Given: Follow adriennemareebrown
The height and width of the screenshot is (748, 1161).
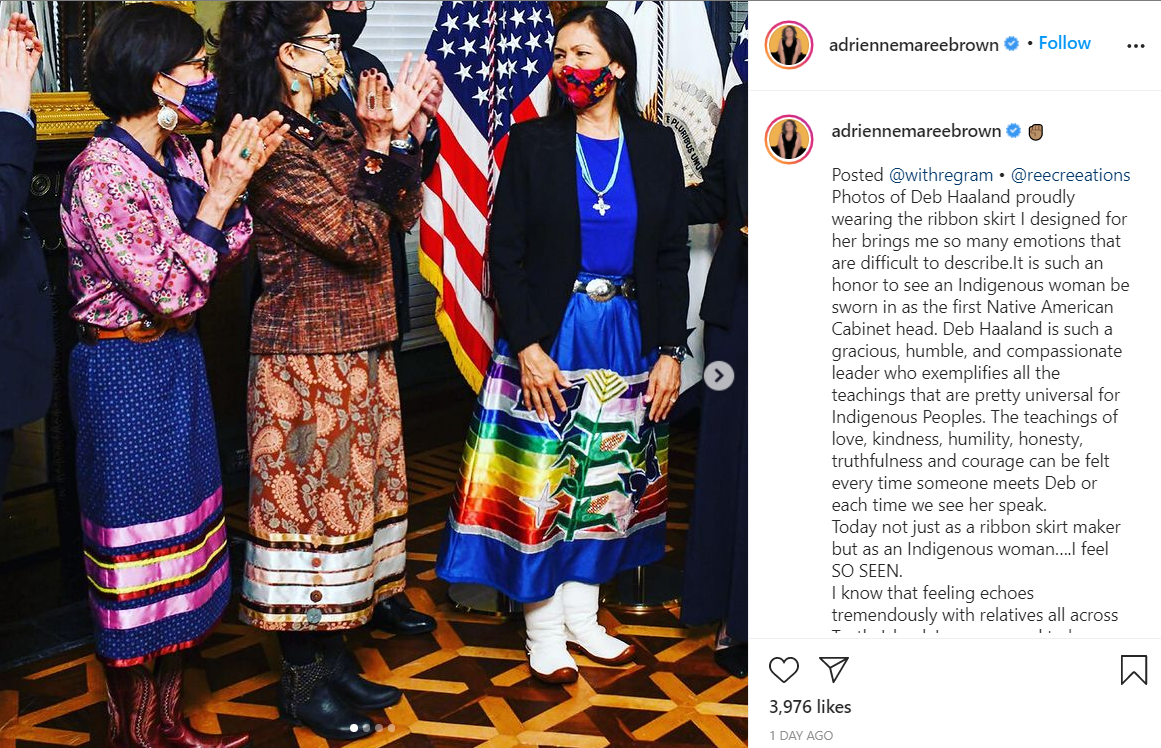Looking at the screenshot, I should [1064, 43].
